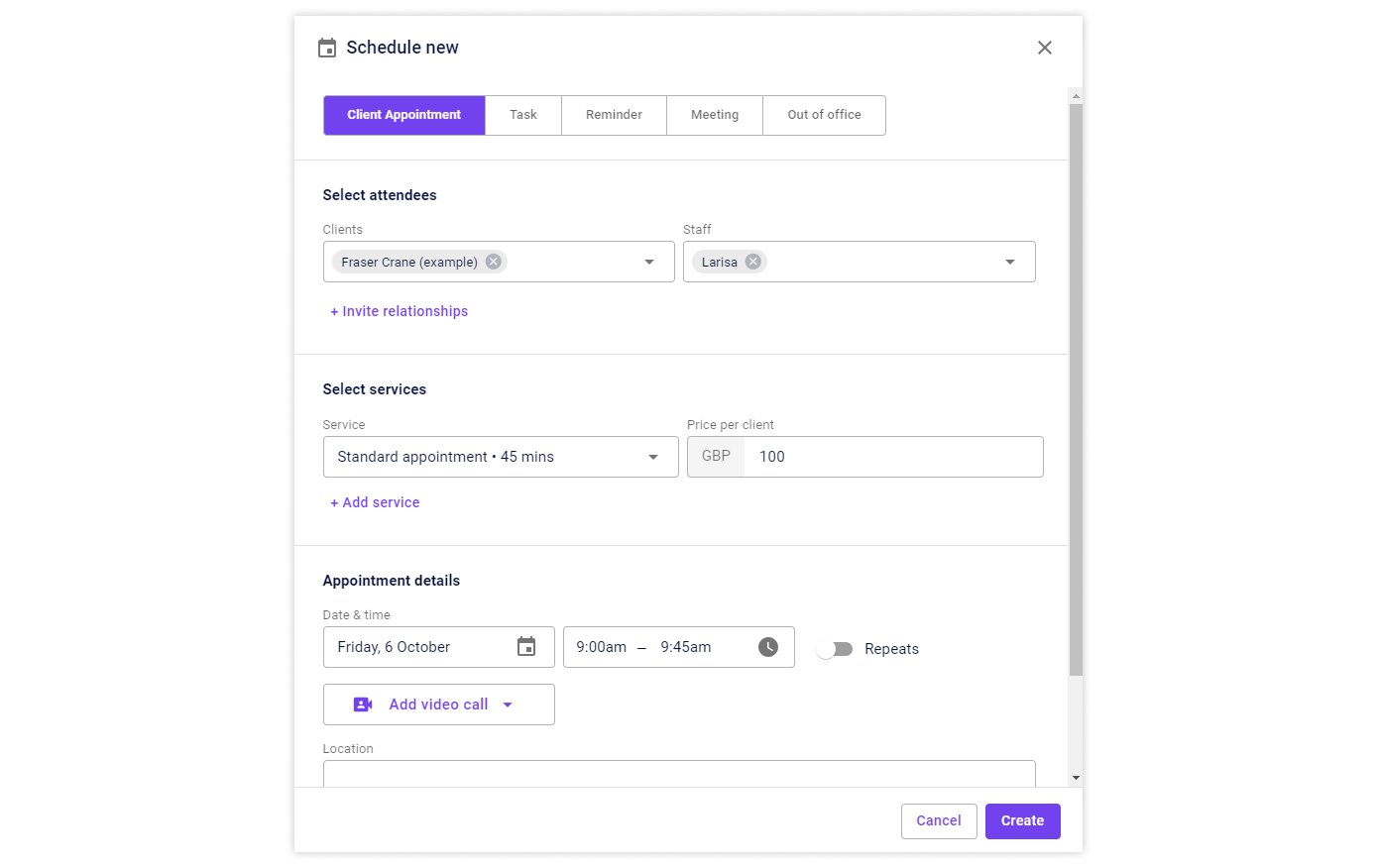
Task: Create the client appointment
Action: (x=1022, y=820)
